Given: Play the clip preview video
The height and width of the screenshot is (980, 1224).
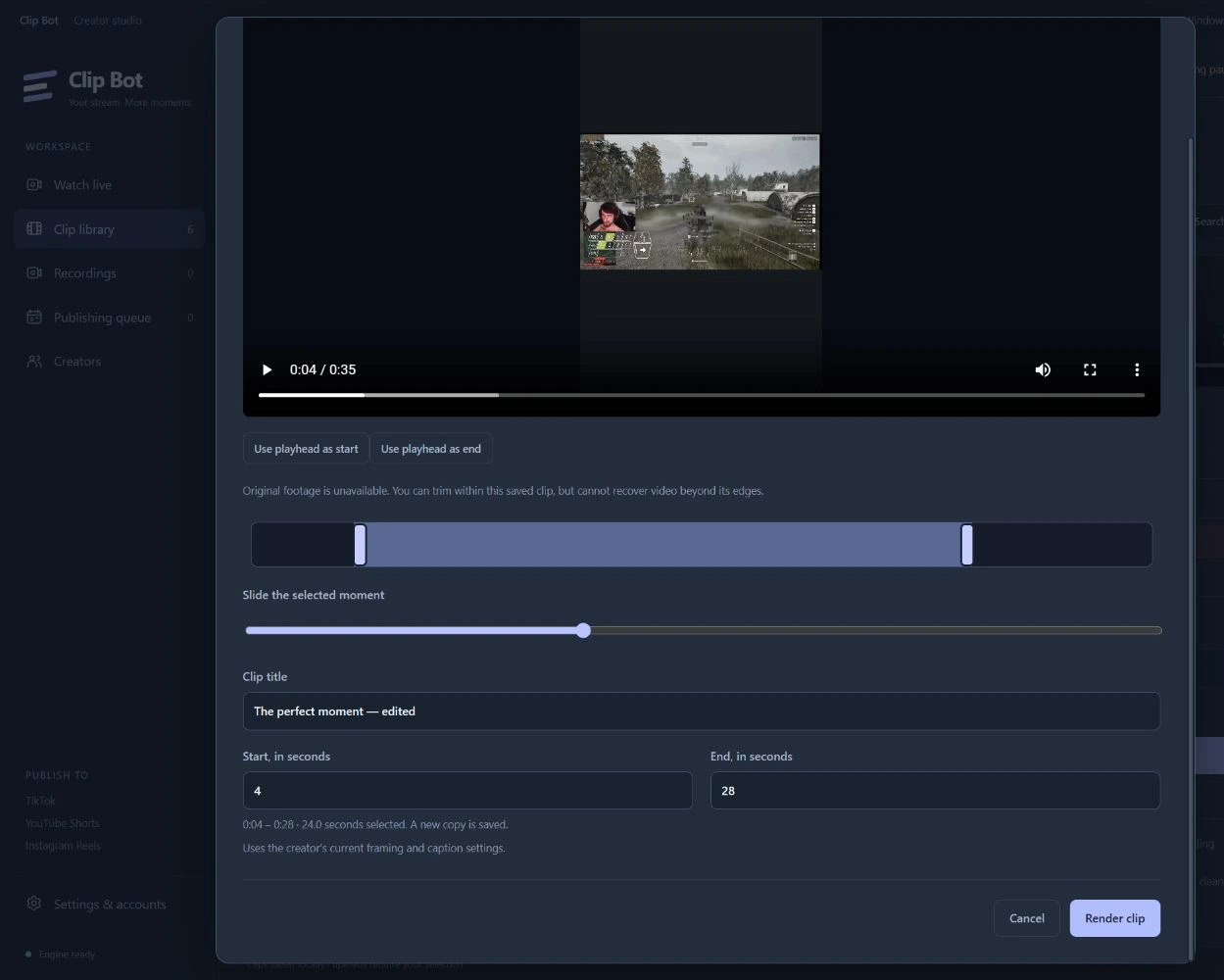Looking at the screenshot, I should point(267,369).
